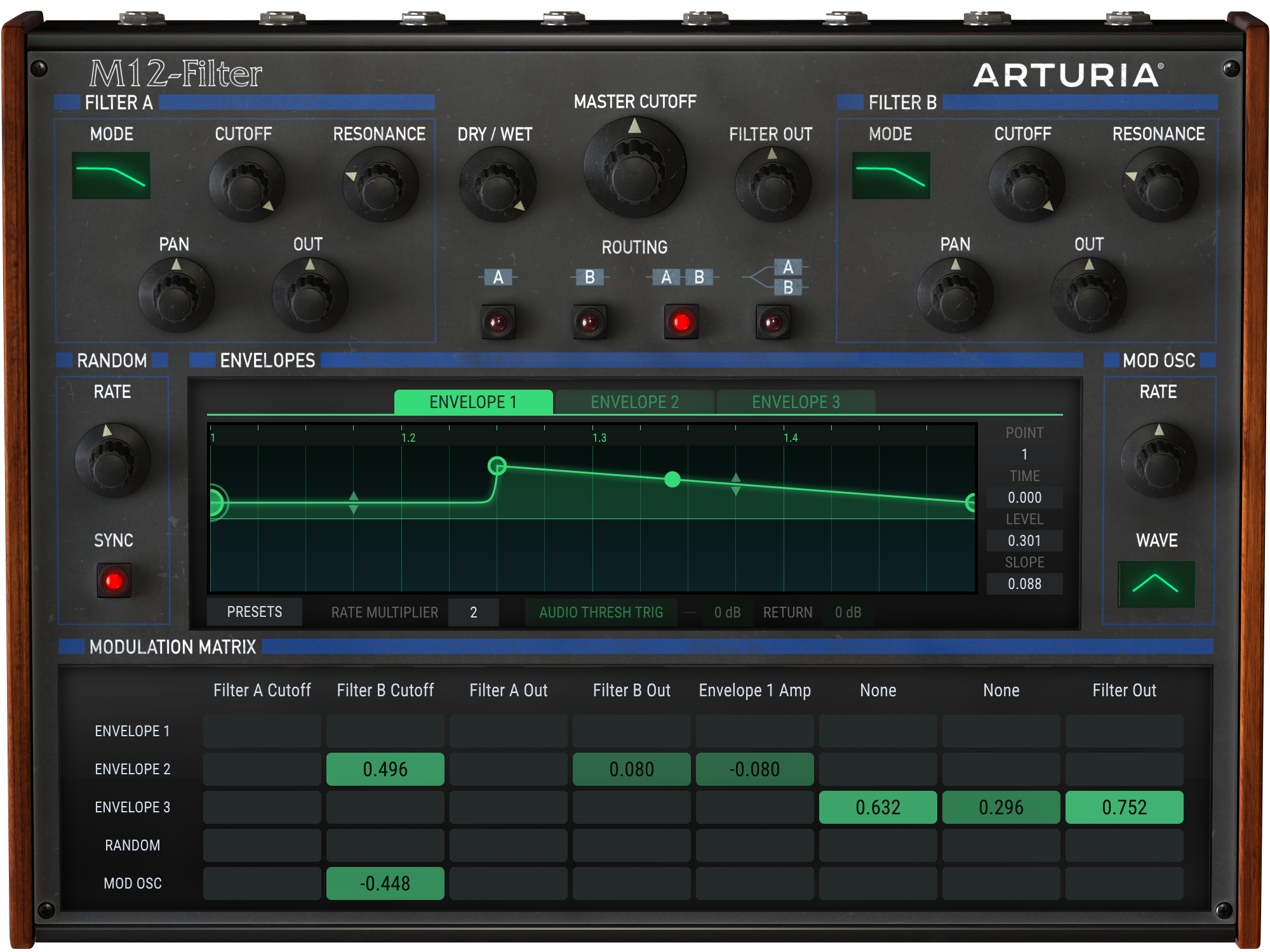Edit the Envelope 2 to Filter B Cutoff value 0.496
This screenshot has height=952, width=1270.
384,769
